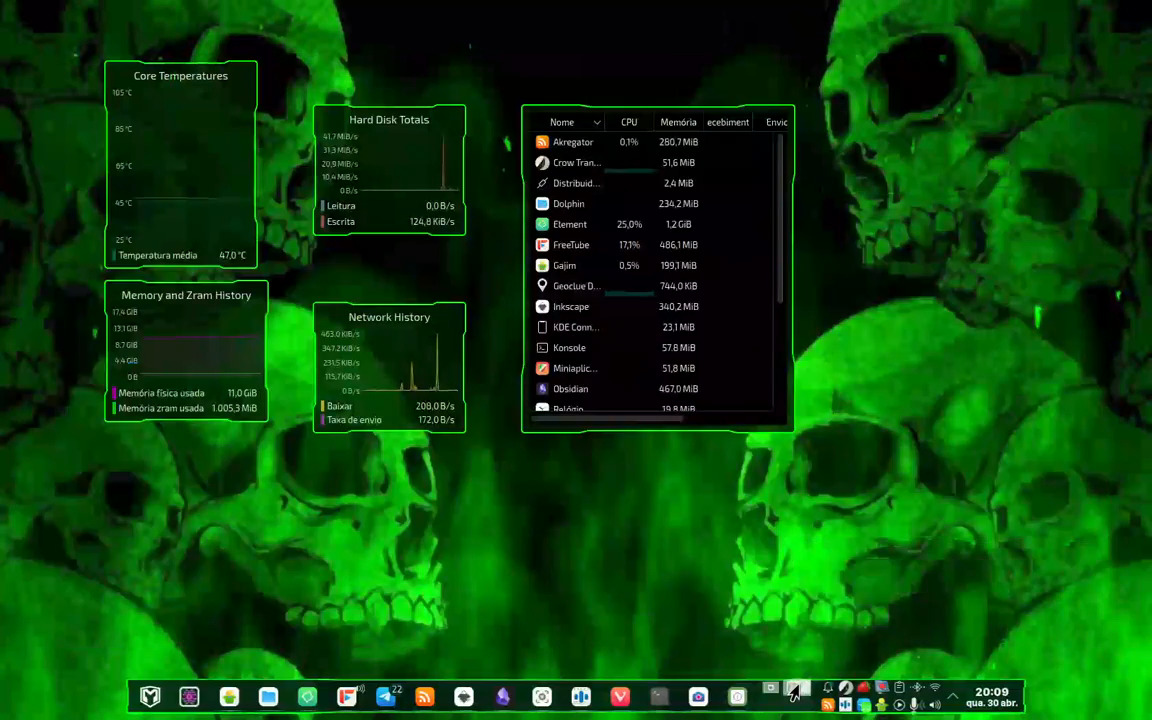Select the Geoclue D... process row
Viewport: 1152px width, 720px height.
[x=652, y=286]
